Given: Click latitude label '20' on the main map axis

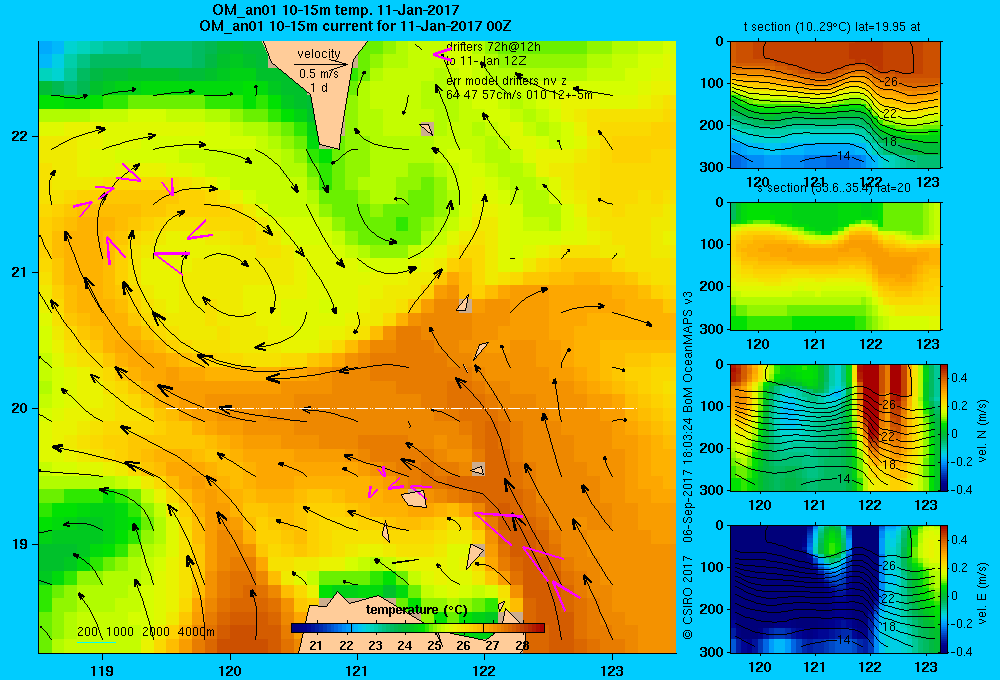Looking at the screenshot, I should (19, 408).
